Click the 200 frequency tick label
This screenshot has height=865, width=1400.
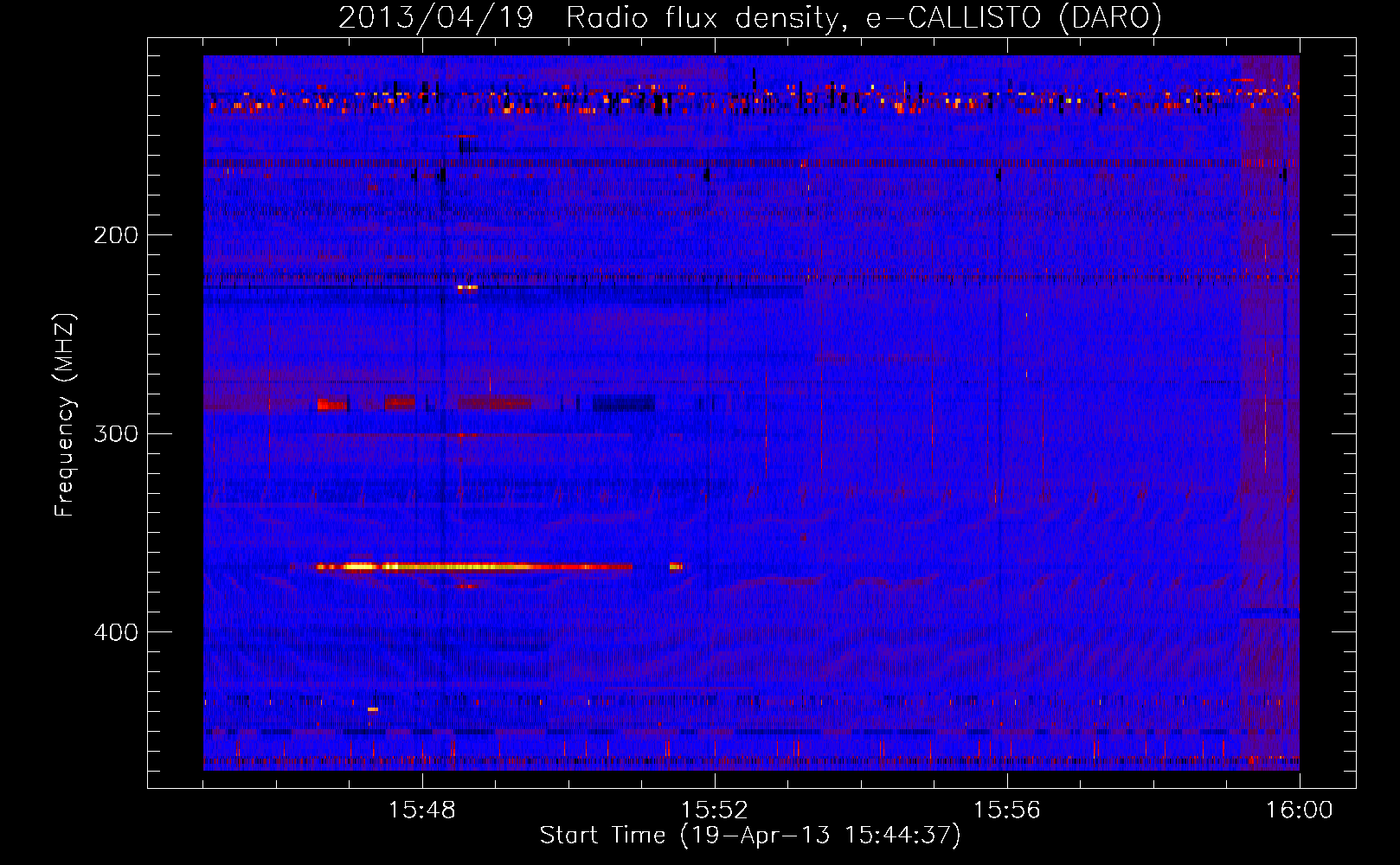coord(116,234)
